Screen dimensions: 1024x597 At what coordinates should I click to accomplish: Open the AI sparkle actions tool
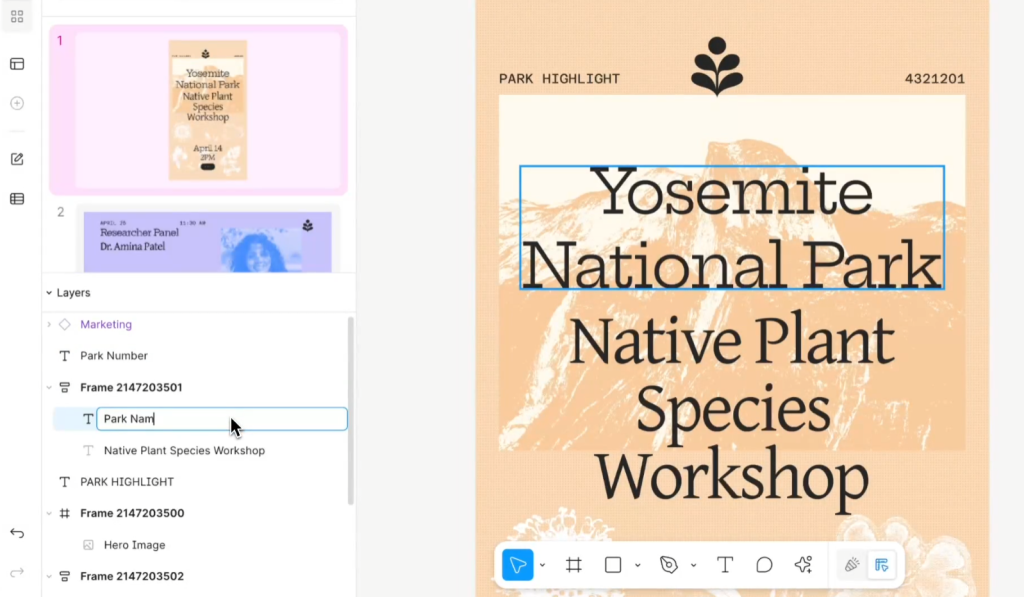click(x=803, y=565)
